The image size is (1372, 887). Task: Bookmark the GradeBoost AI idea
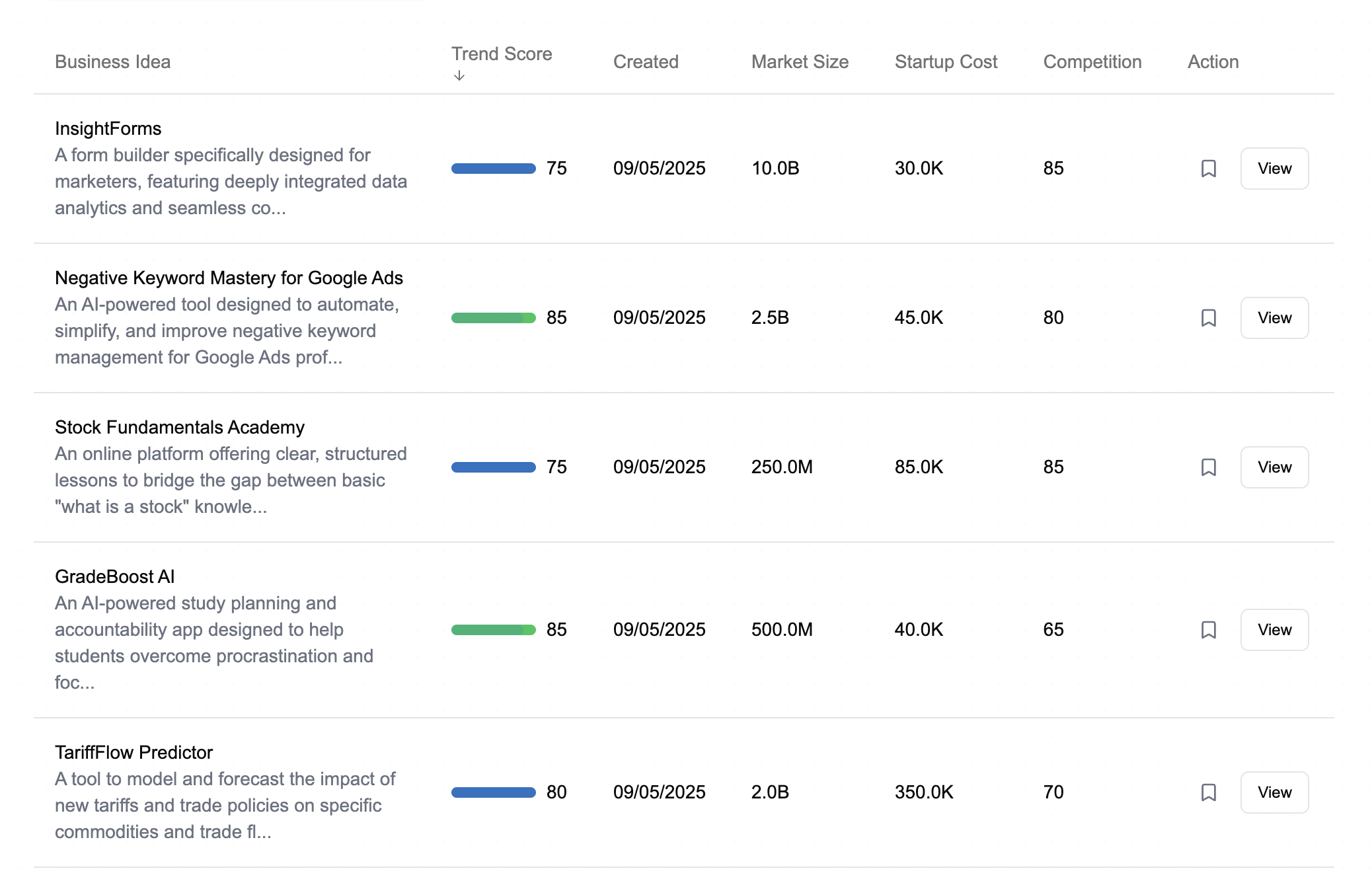[x=1208, y=630]
